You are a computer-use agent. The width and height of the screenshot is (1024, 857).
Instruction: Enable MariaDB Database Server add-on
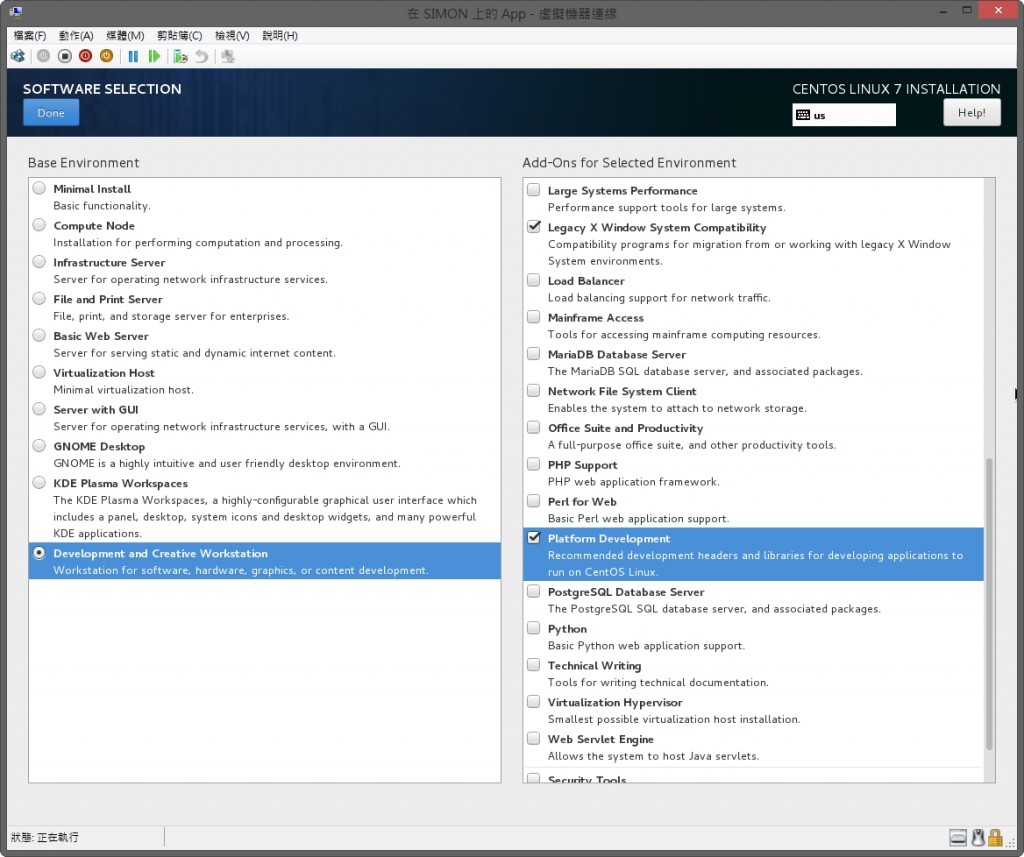pos(534,353)
